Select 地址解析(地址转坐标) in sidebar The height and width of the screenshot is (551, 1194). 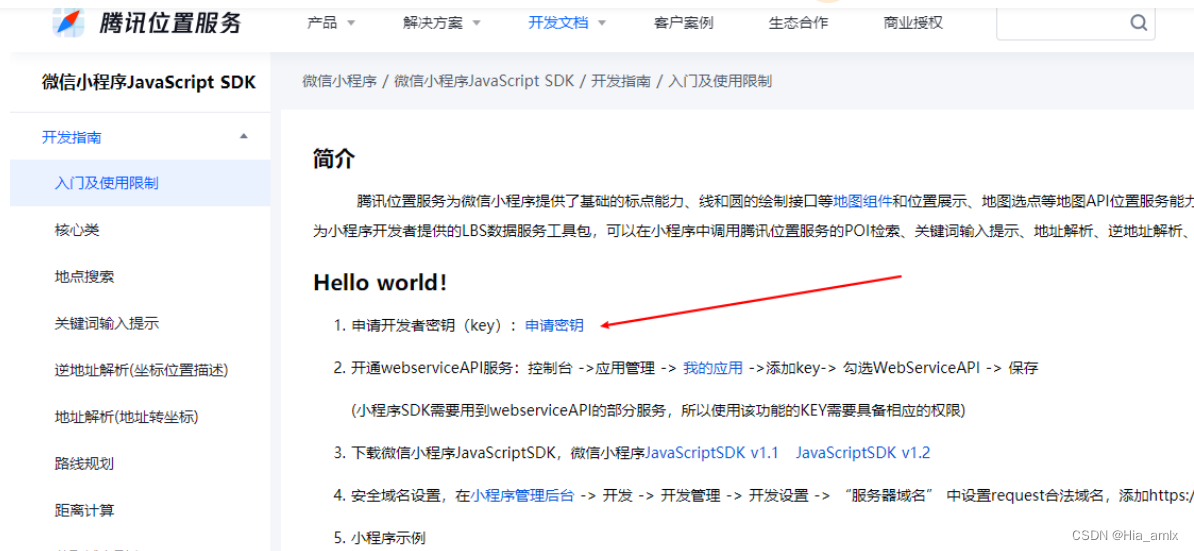tap(140, 416)
